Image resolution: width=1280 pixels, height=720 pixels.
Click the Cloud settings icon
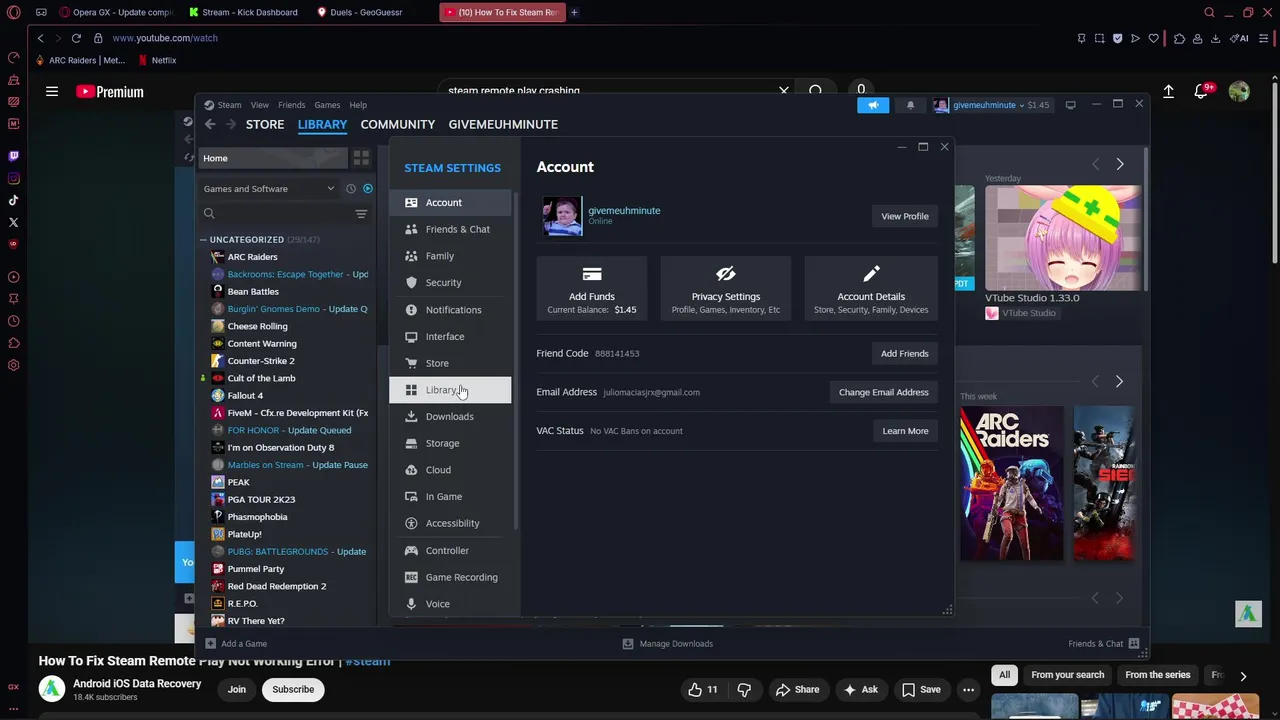click(411, 470)
